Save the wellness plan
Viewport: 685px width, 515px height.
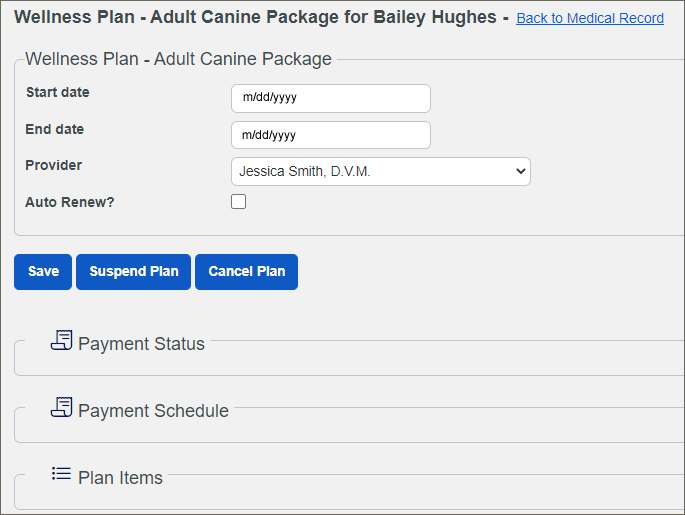pos(43,272)
